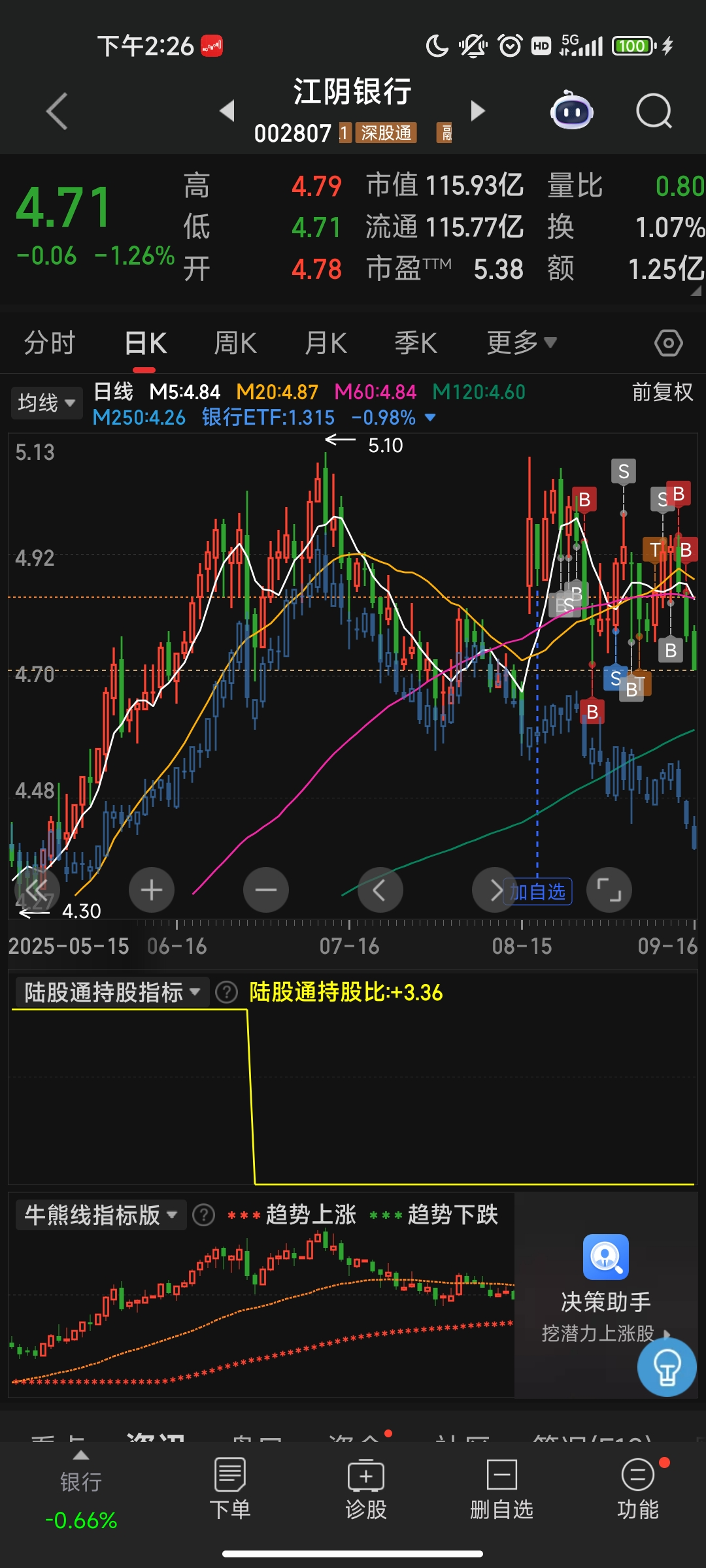Open chart settings hexagon icon
This screenshot has height=1568, width=706.
click(x=668, y=343)
